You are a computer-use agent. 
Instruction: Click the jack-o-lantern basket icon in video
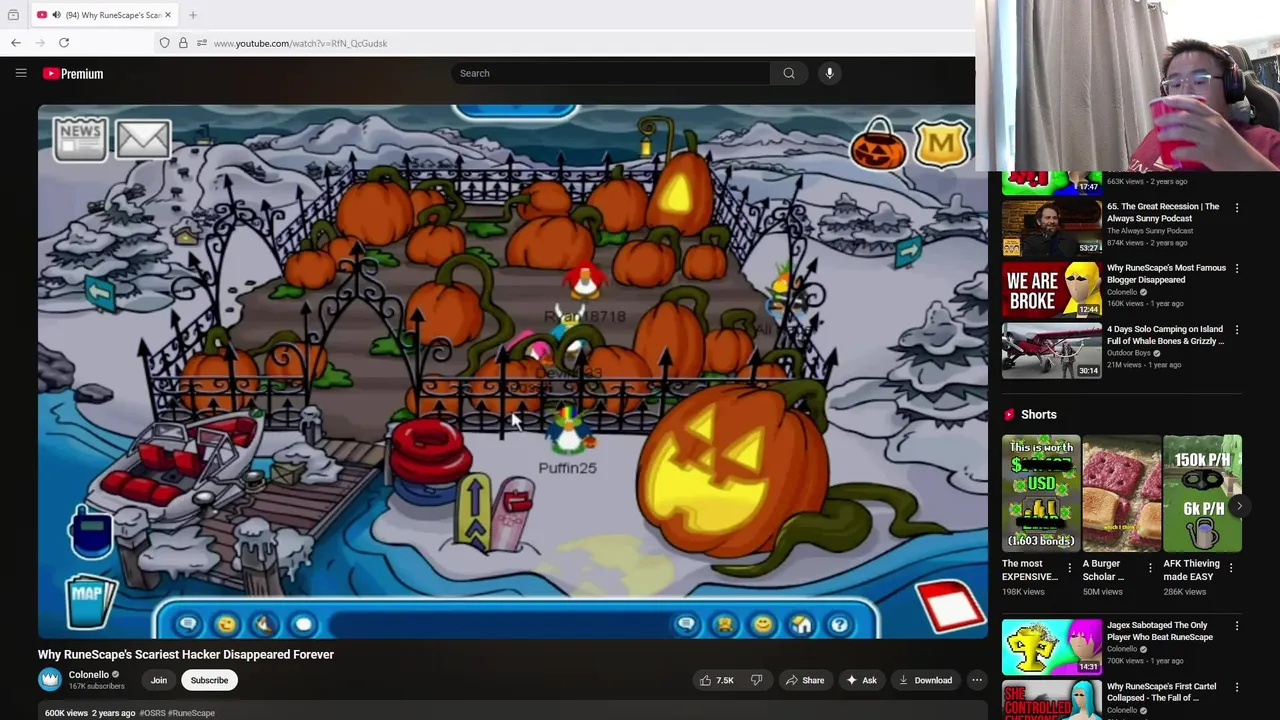tap(878, 146)
